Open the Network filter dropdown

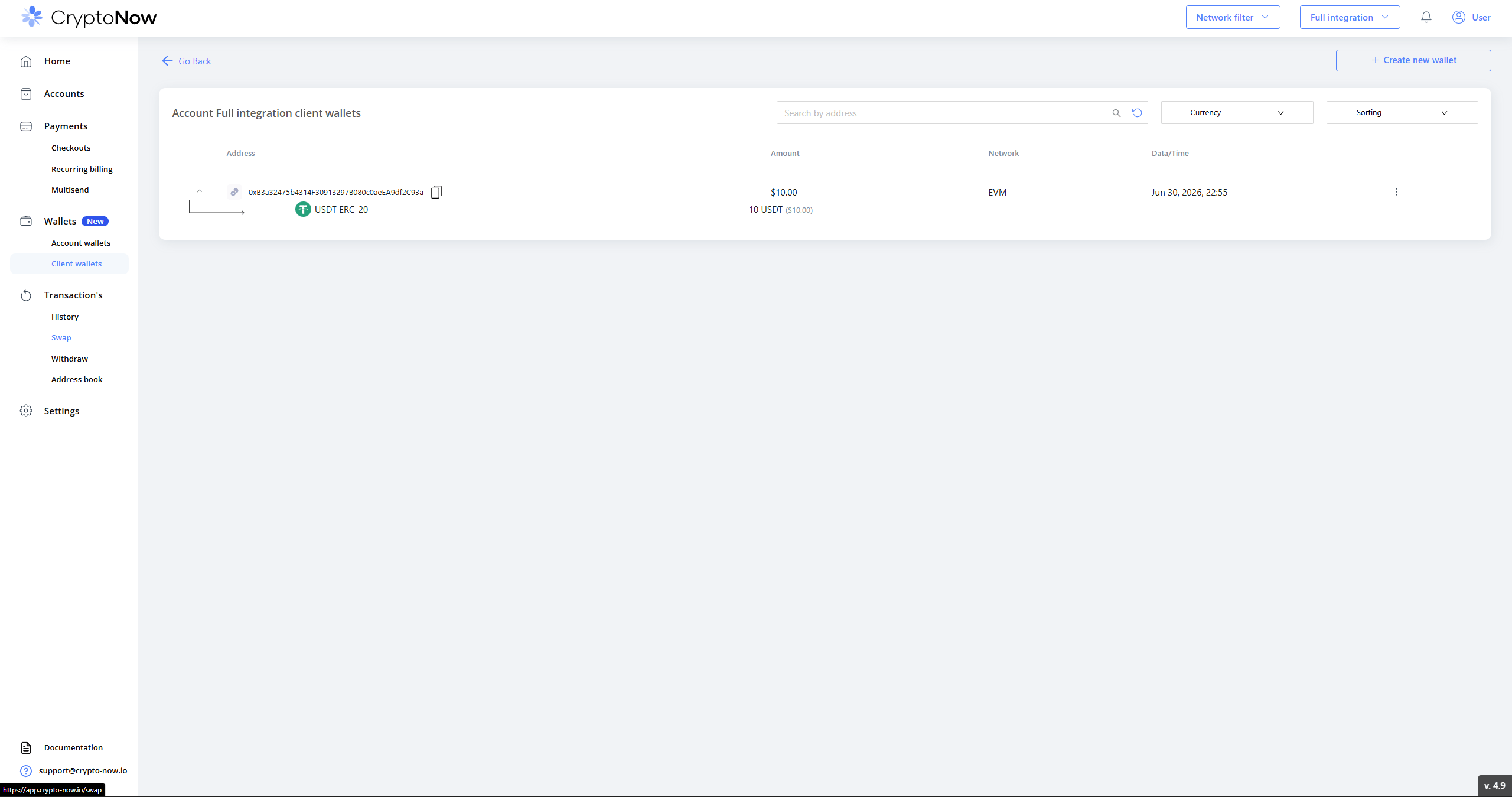pos(1233,17)
